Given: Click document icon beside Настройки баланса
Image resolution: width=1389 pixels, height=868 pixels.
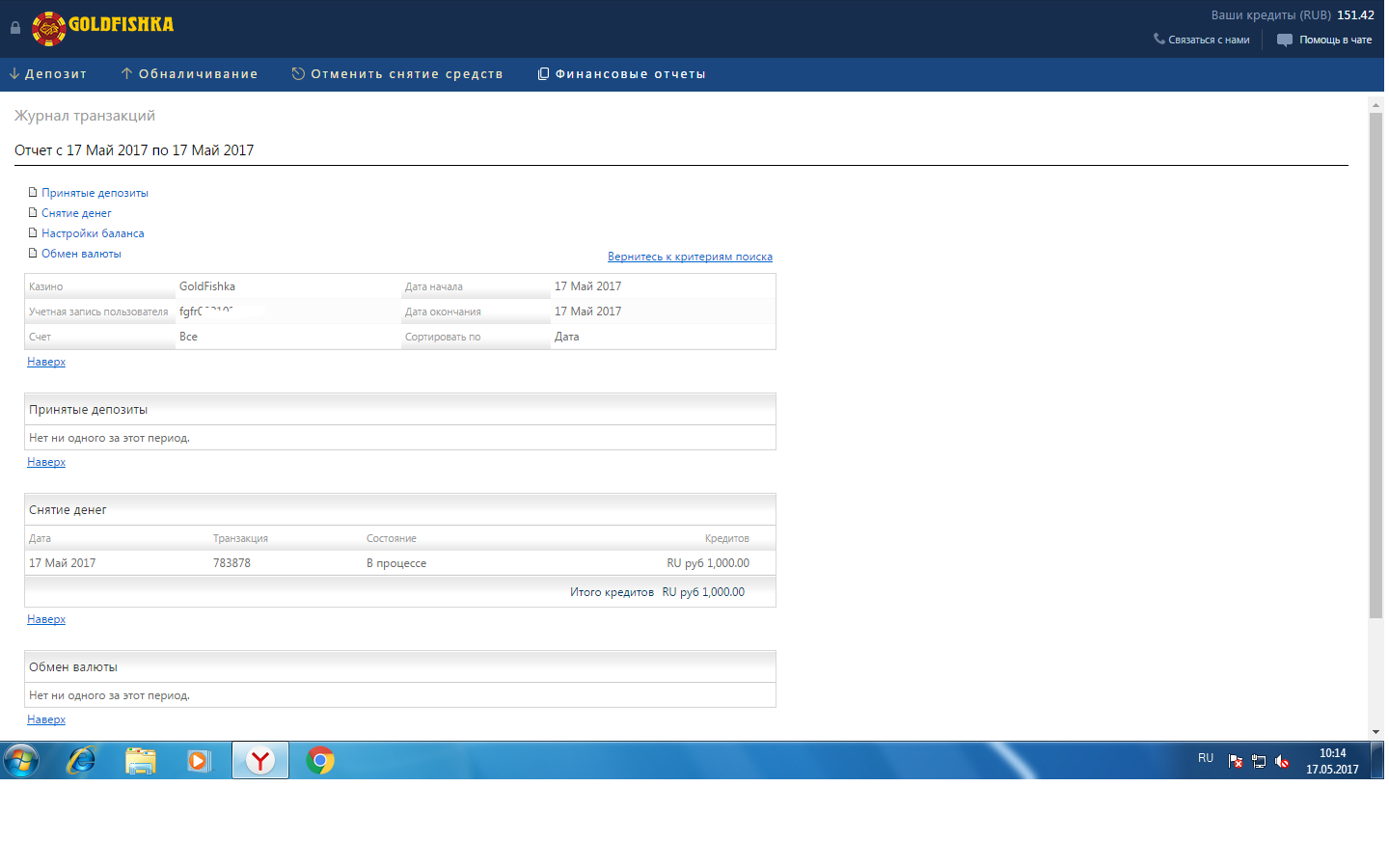Looking at the screenshot, I should tap(33, 232).
